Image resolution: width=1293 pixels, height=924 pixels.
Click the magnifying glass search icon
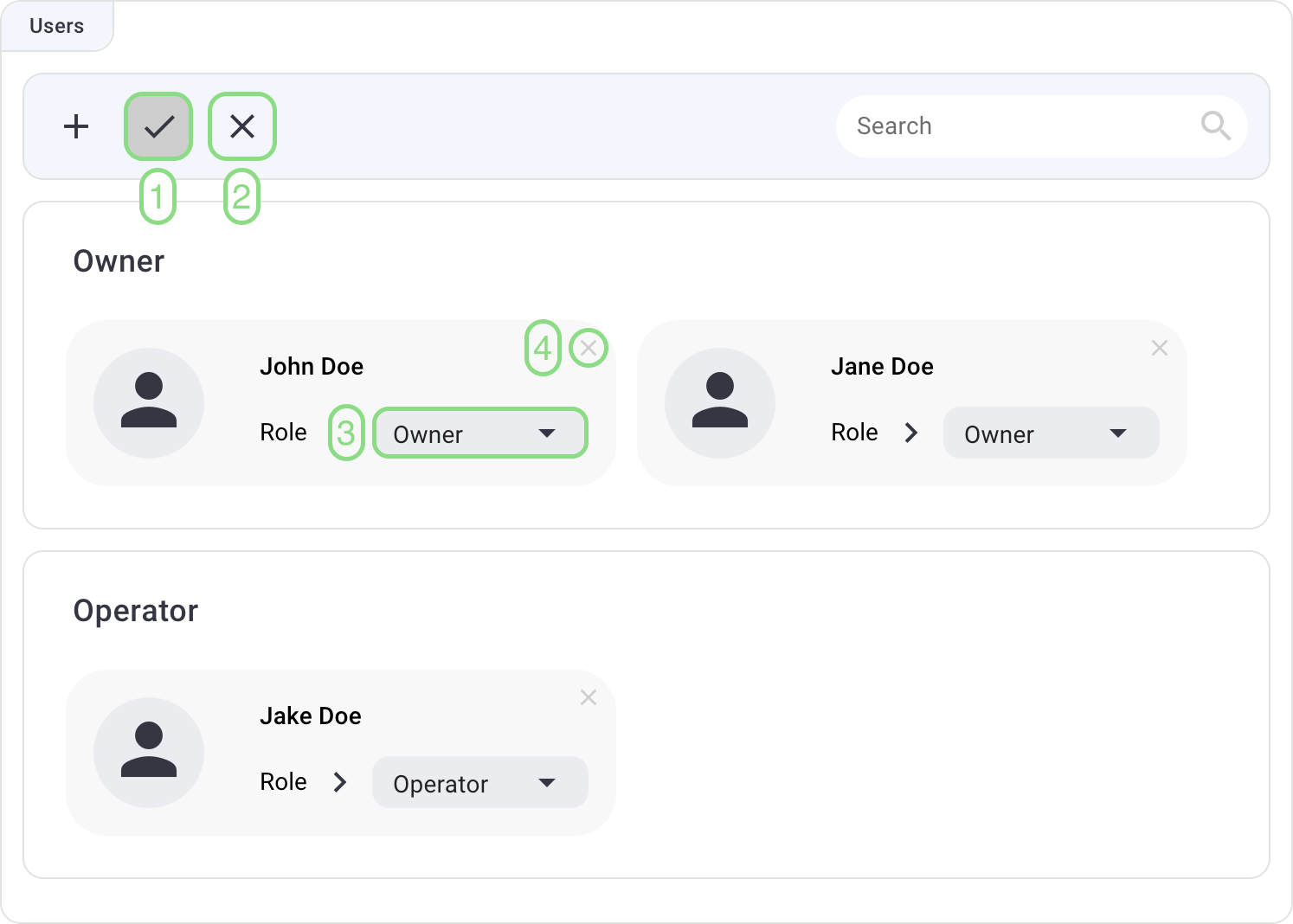point(1215,126)
